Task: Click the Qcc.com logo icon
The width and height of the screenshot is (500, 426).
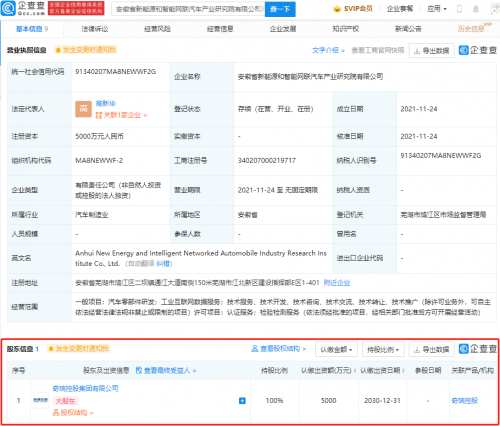Action: [8, 8]
